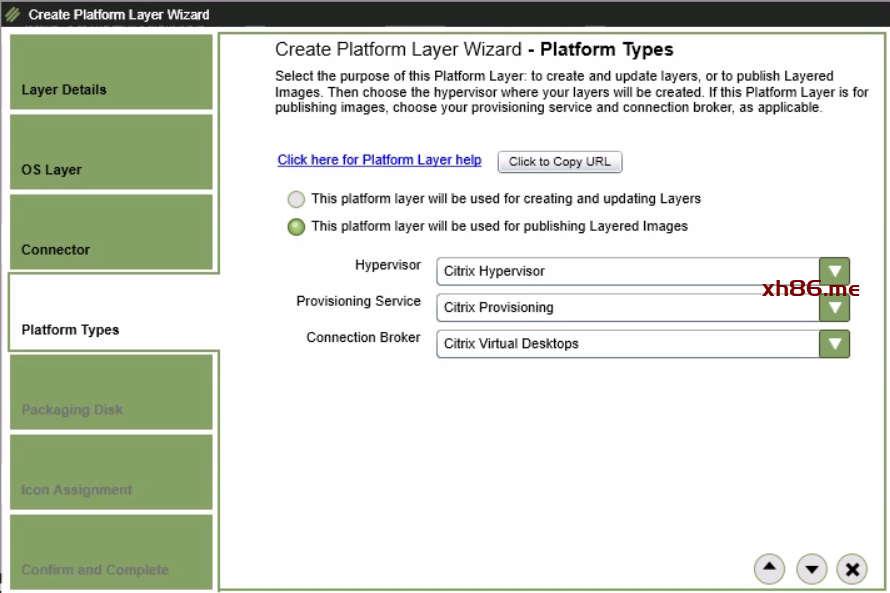
Task: Go to the Connector tab
Action: pos(111,232)
